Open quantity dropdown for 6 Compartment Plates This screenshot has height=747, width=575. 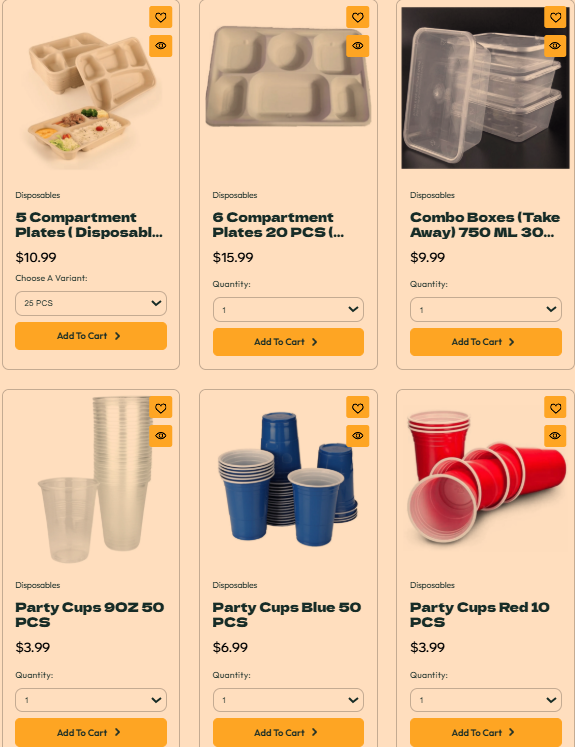tap(288, 310)
